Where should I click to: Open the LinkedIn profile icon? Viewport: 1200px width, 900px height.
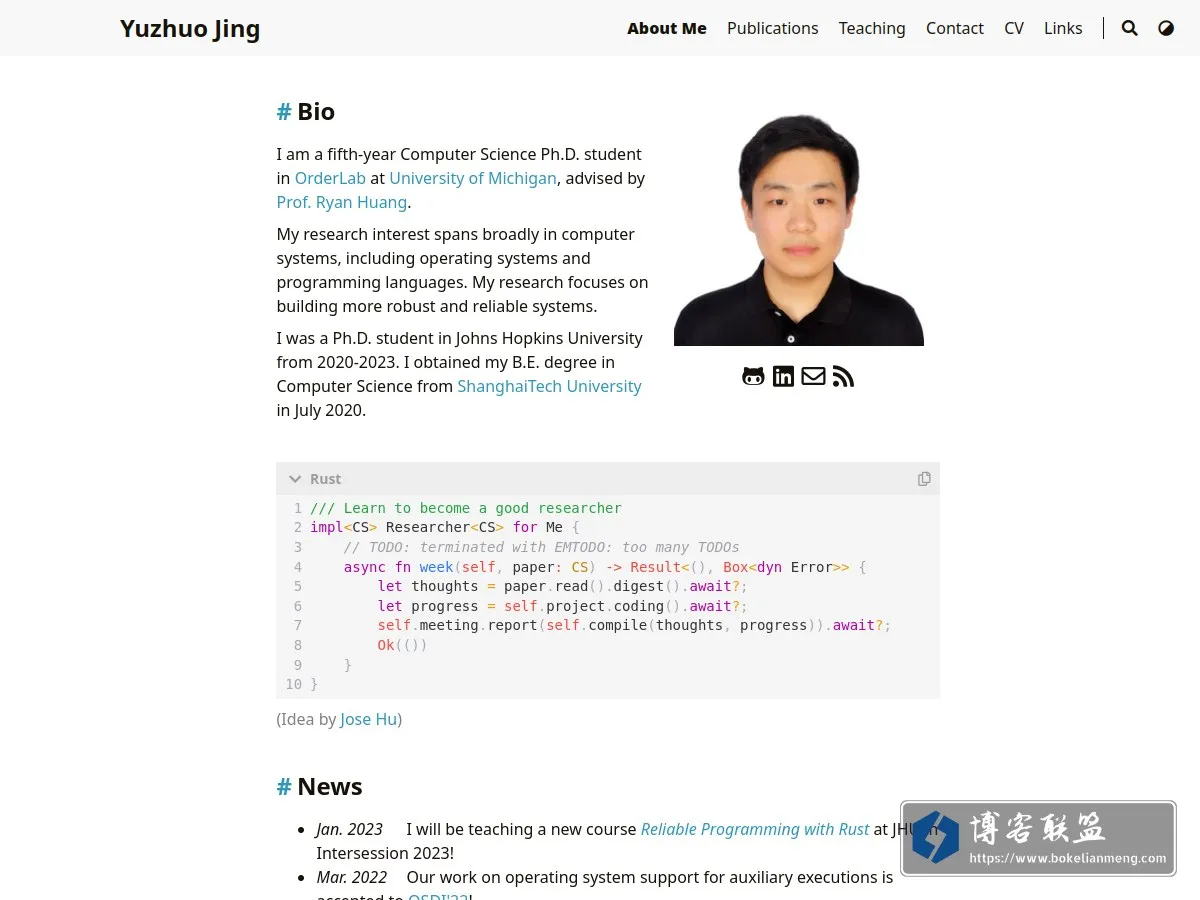click(783, 376)
